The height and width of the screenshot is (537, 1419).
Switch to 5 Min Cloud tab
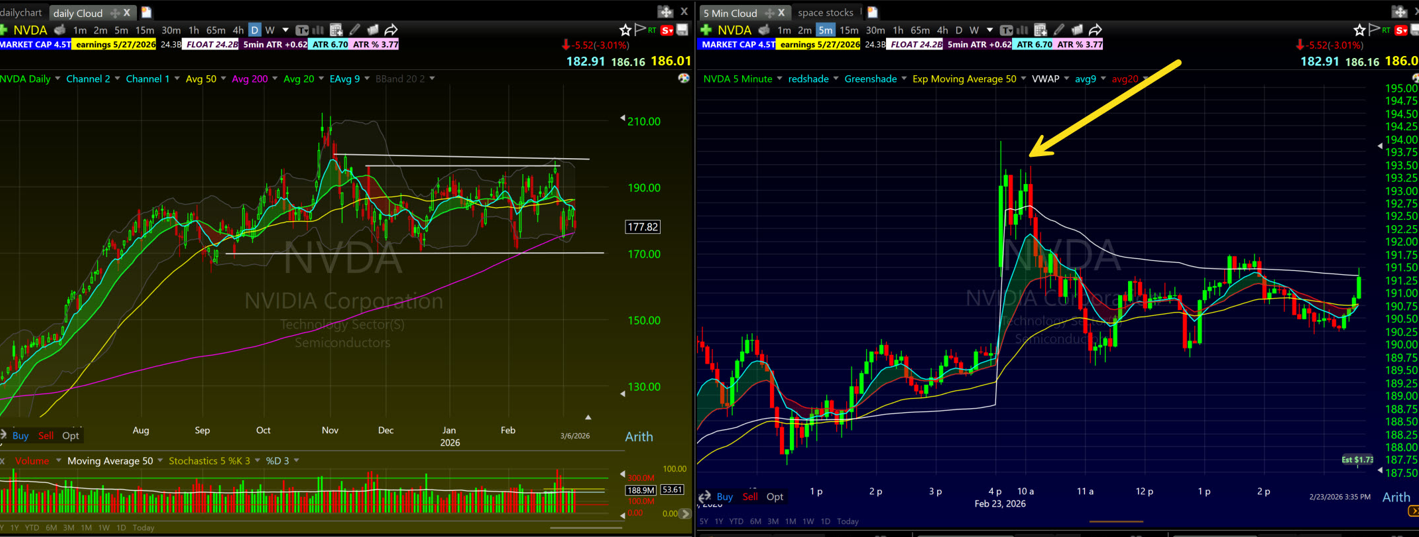point(730,13)
